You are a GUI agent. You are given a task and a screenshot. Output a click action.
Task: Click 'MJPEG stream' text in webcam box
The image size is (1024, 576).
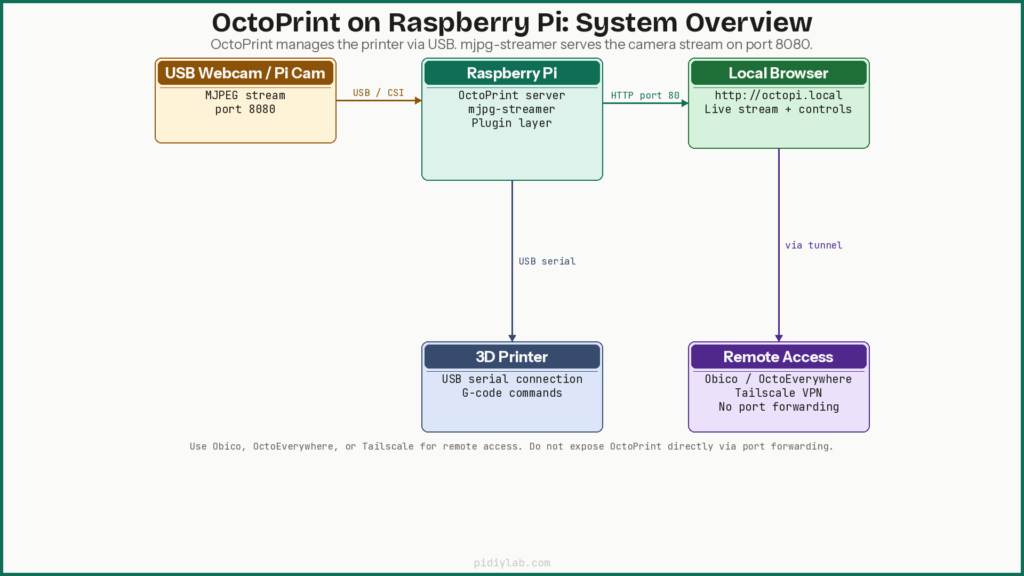pyautogui.click(x=245, y=95)
